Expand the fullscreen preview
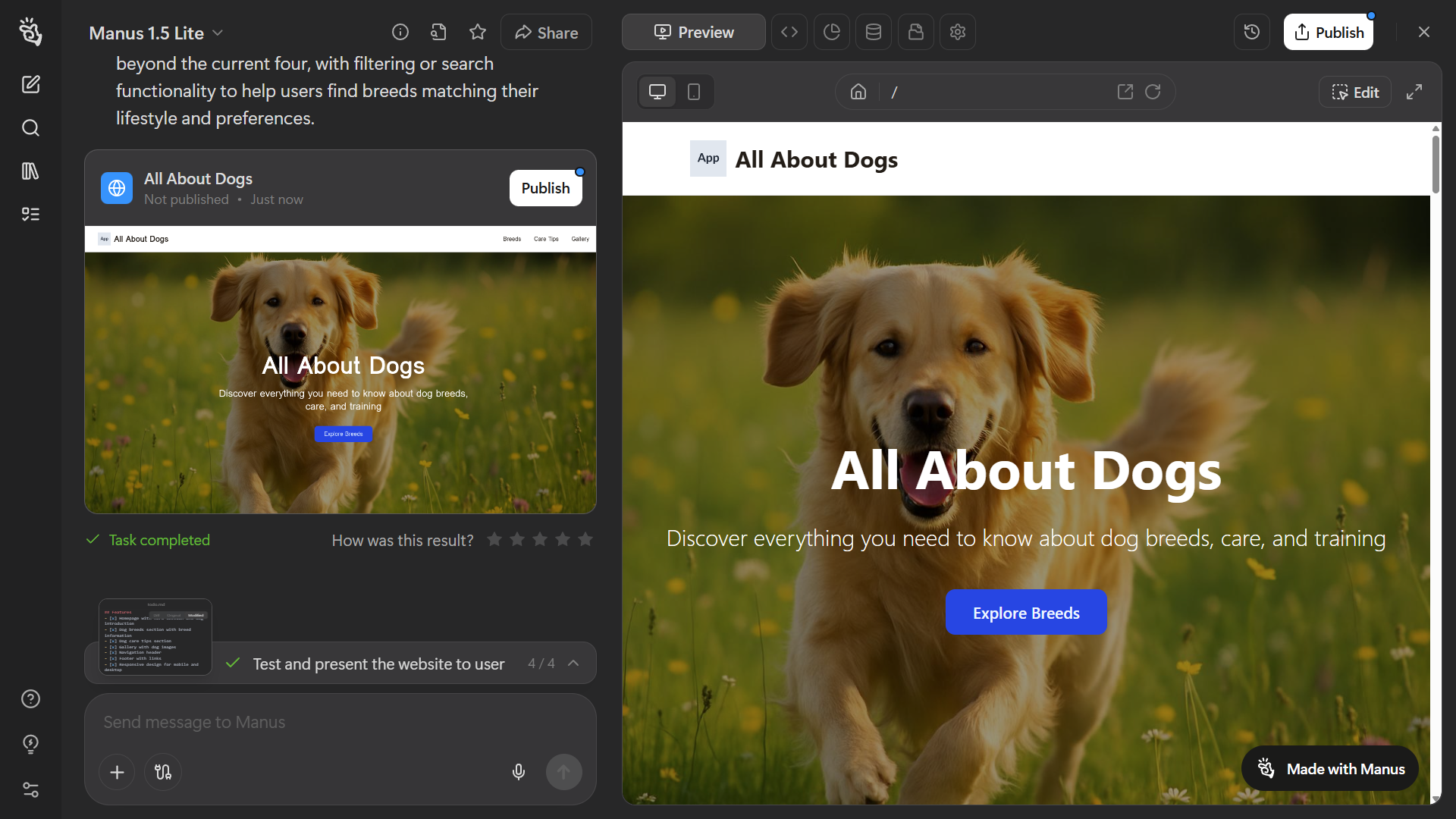Image resolution: width=1456 pixels, height=819 pixels. pos(1414,91)
